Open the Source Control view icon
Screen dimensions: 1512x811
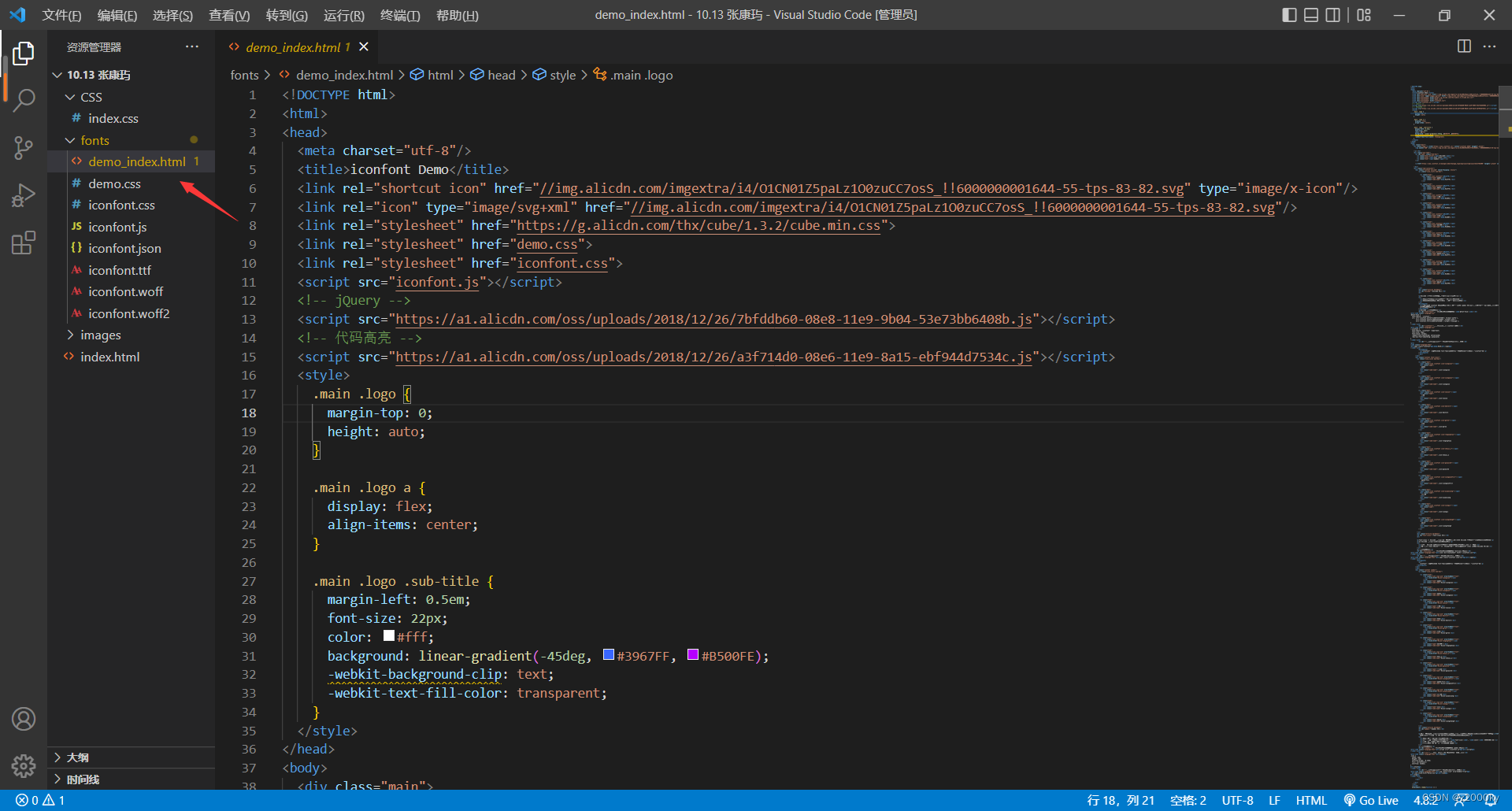(x=24, y=148)
